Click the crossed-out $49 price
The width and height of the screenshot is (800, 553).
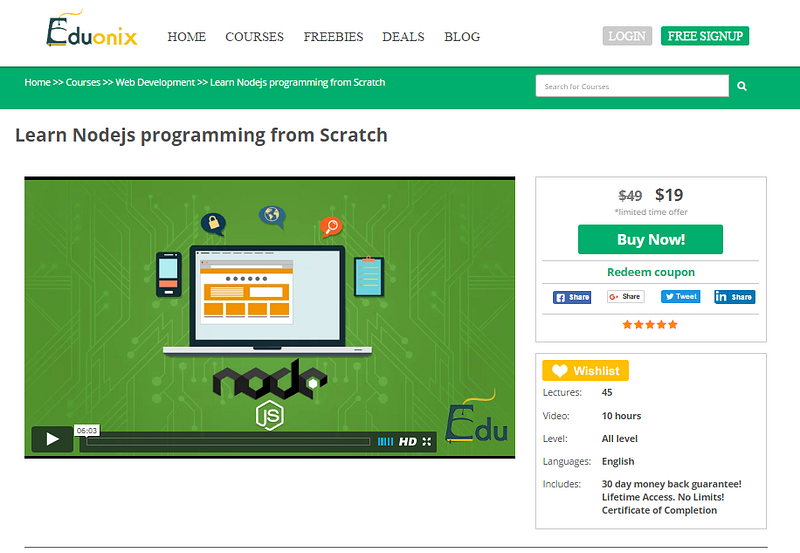coord(630,196)
